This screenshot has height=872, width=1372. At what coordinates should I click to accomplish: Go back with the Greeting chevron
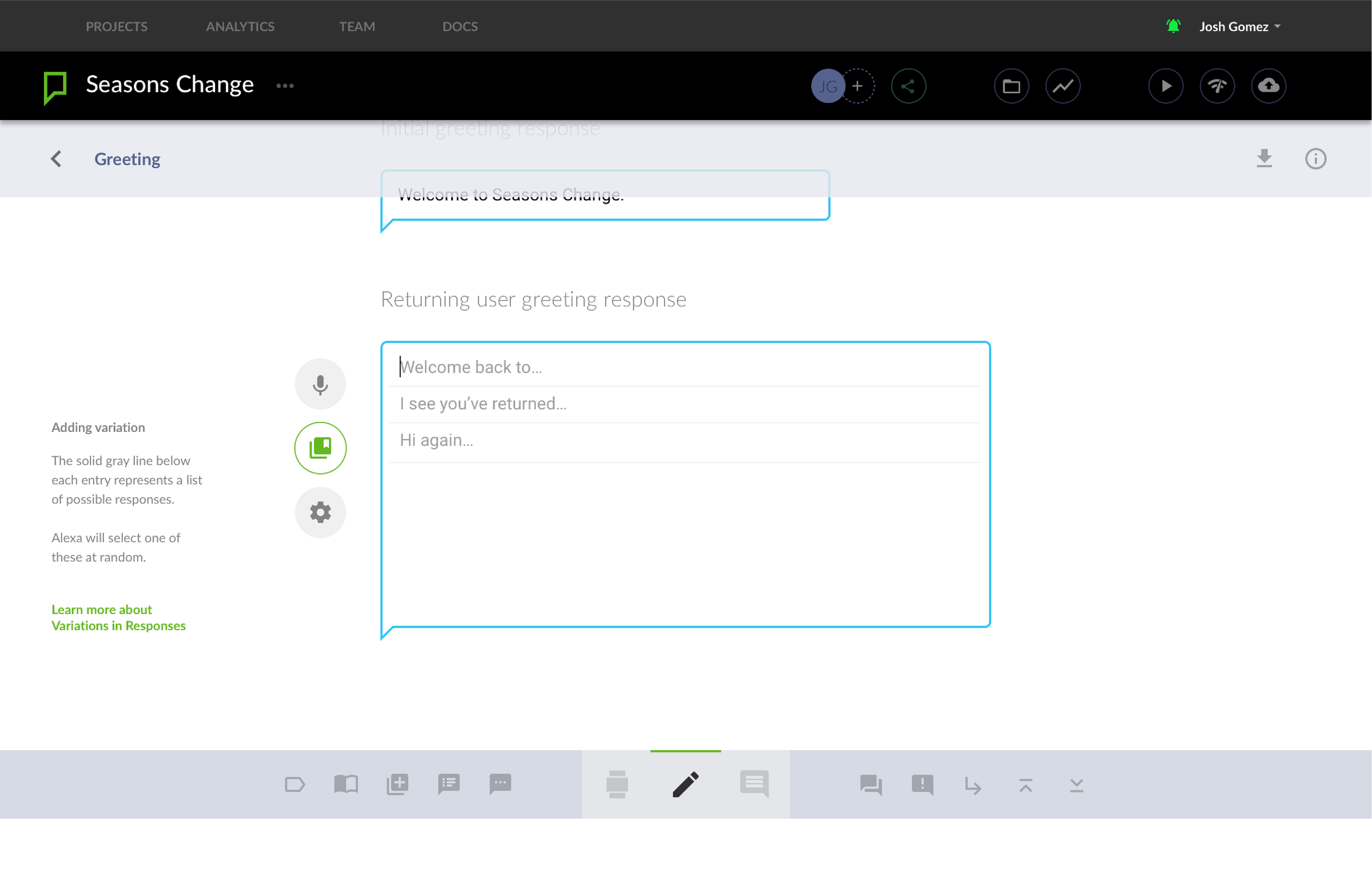point(56,159)
